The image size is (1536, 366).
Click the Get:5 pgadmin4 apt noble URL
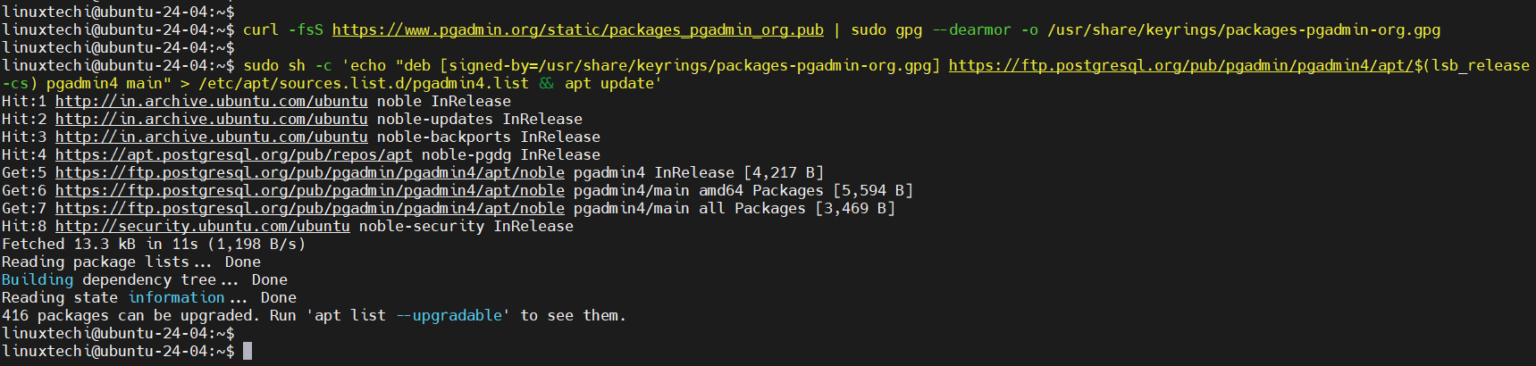pos(310,173)
